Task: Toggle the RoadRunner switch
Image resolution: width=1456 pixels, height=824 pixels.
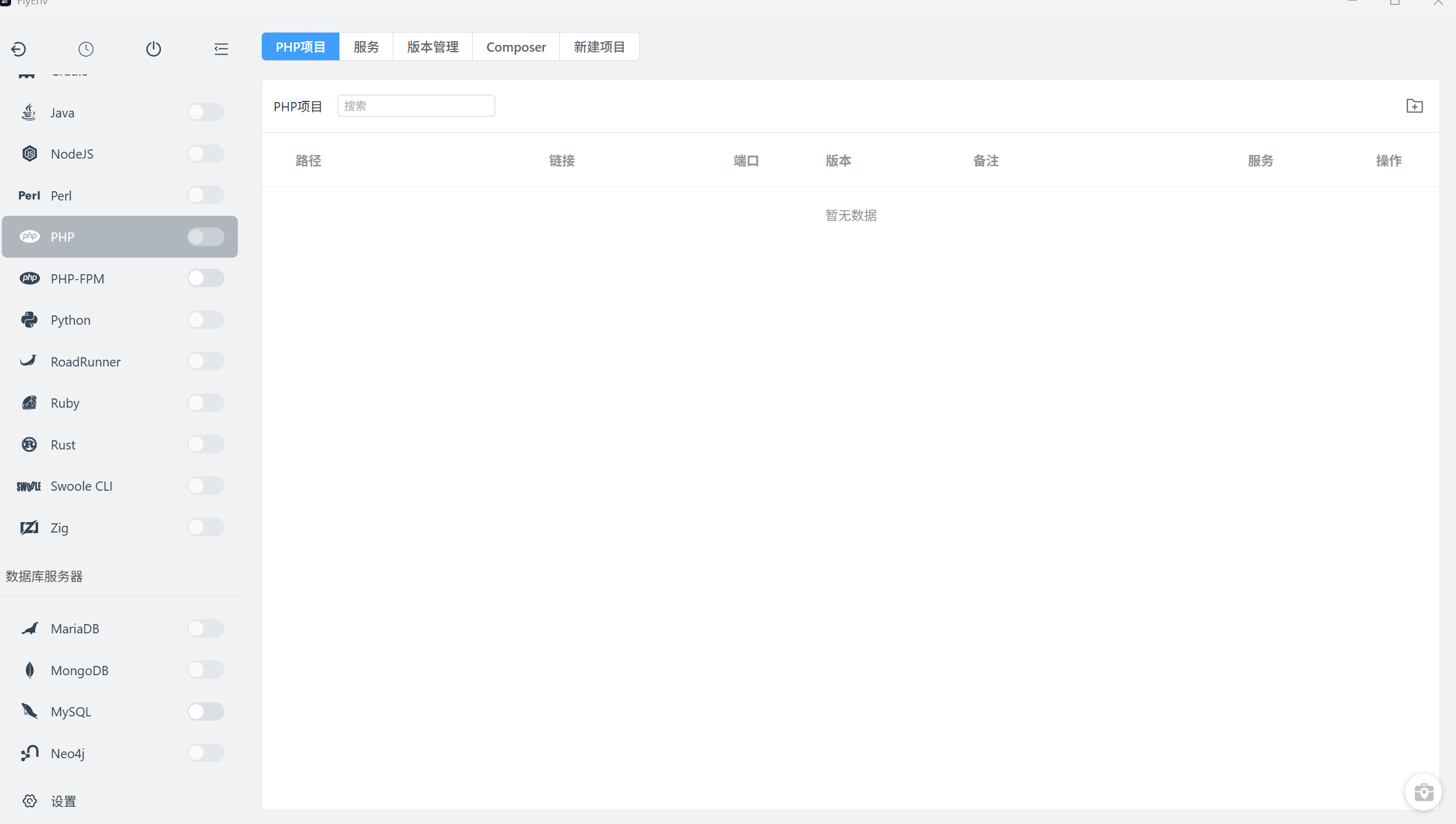Action: (x=206, y=361)
